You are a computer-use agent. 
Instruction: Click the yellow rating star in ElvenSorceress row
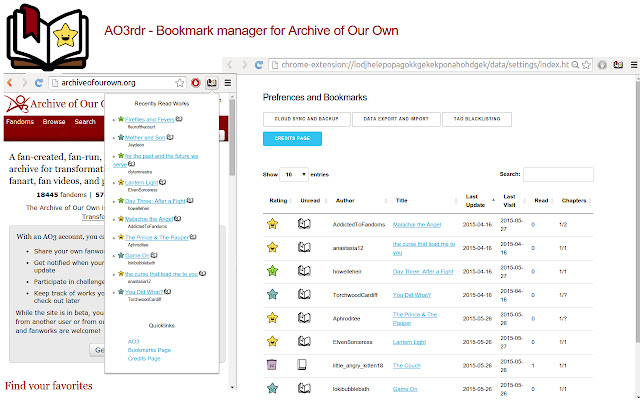pyautogui.click(x=272, y=341)
